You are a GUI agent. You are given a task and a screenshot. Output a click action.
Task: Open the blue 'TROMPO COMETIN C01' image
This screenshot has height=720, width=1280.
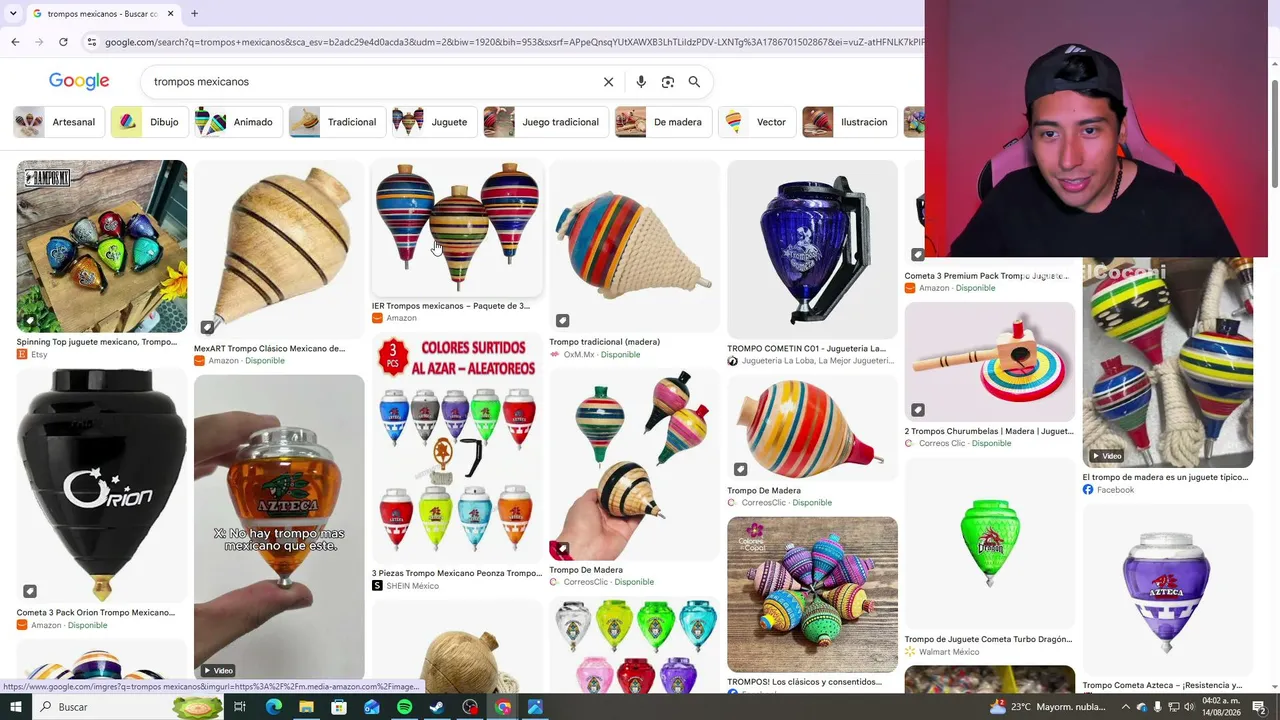[812, 250]
